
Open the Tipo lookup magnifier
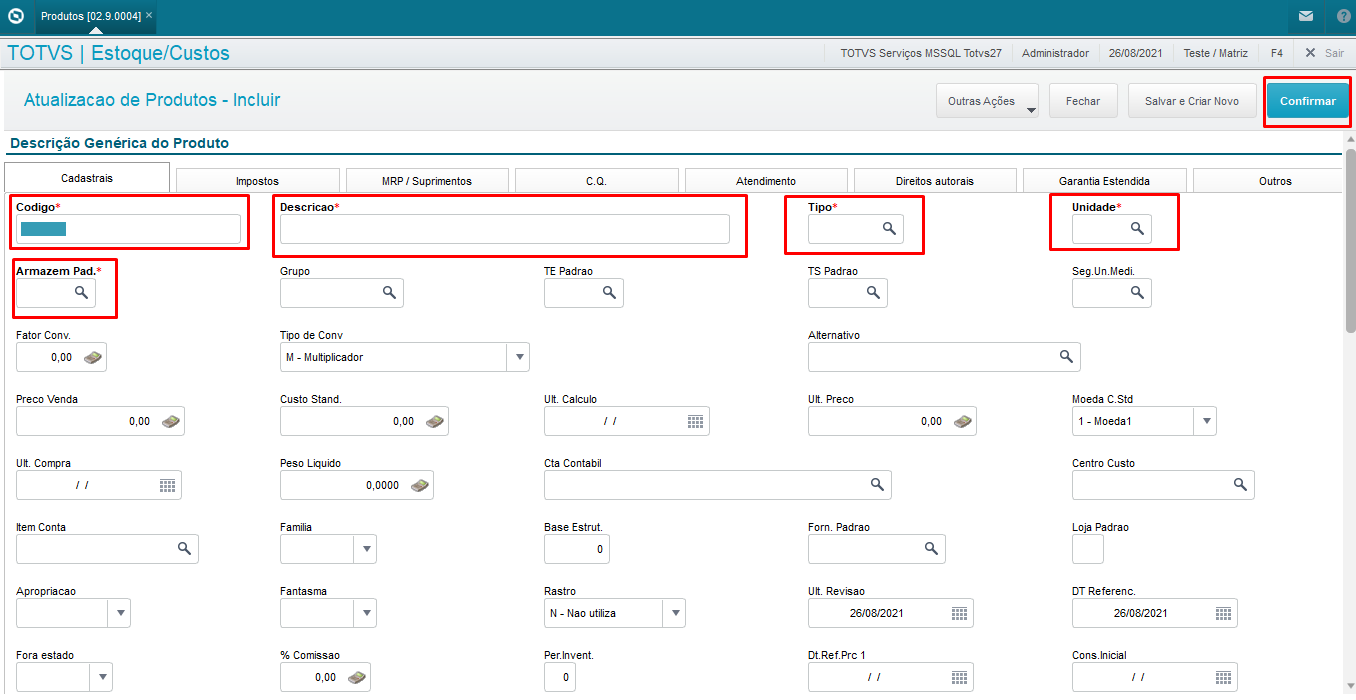point(889,229)
